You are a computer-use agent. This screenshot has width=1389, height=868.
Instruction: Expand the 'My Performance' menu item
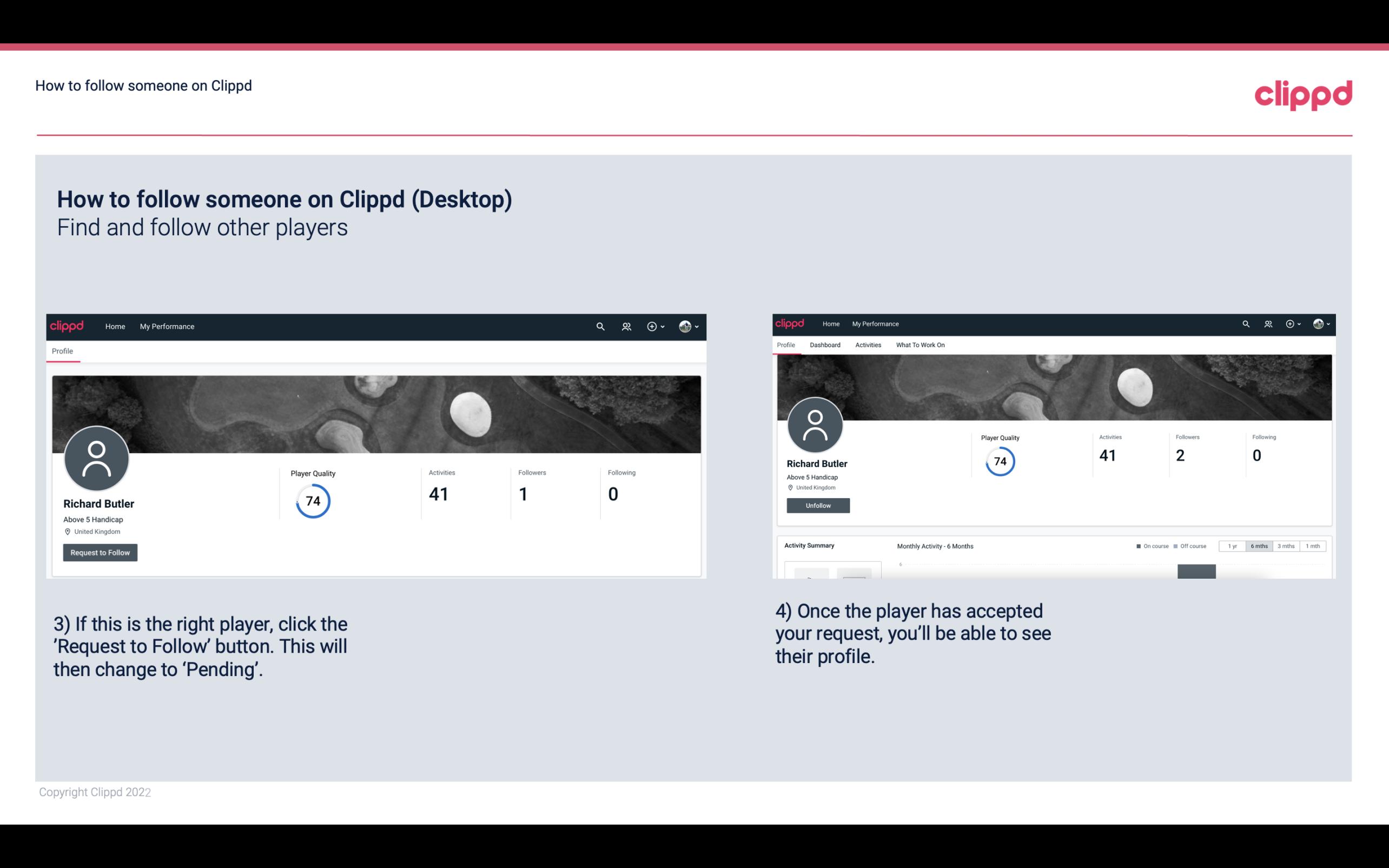(x=167, y=326)
